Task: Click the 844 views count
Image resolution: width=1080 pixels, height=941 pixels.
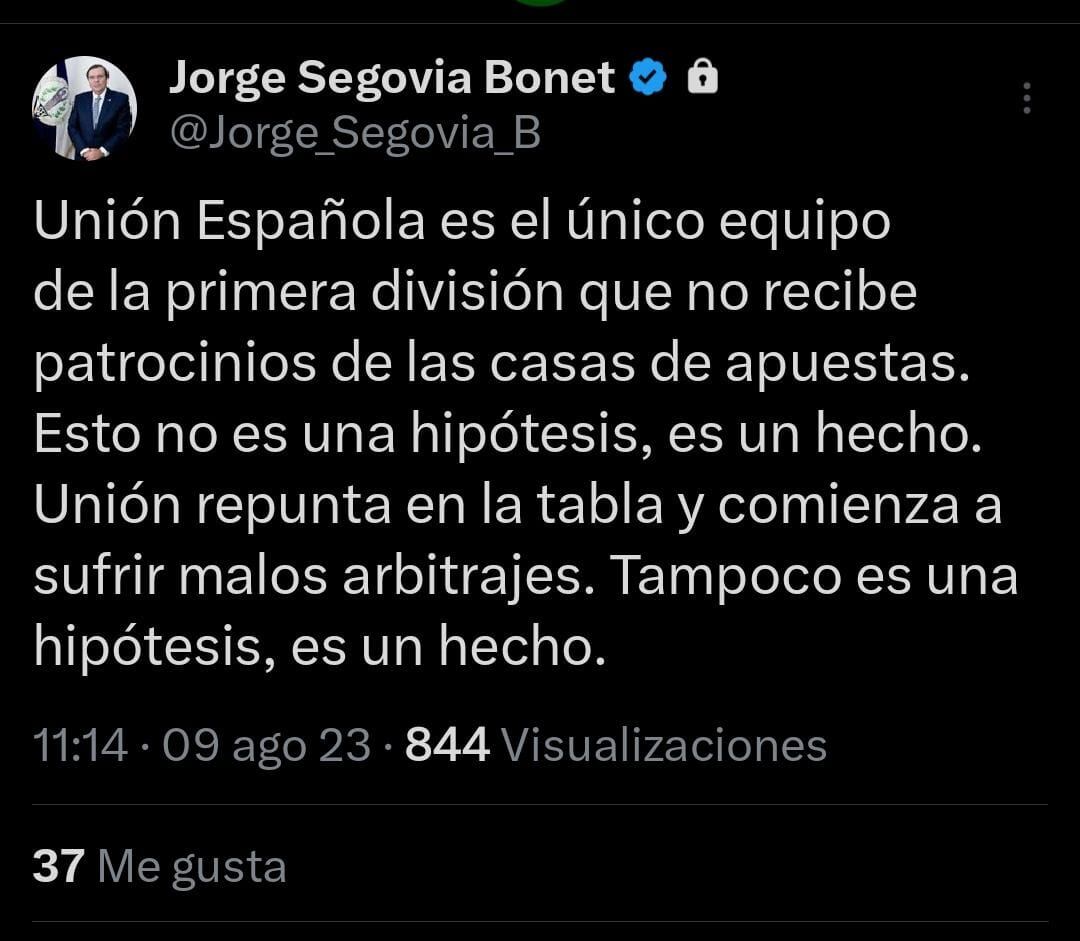Action: (447, 745)
